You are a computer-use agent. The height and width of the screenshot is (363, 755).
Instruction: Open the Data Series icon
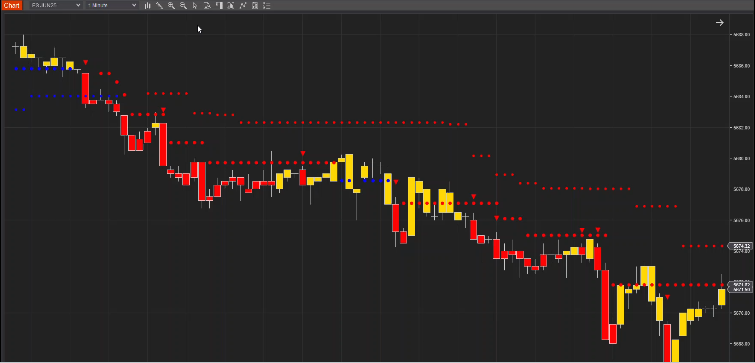231,6
